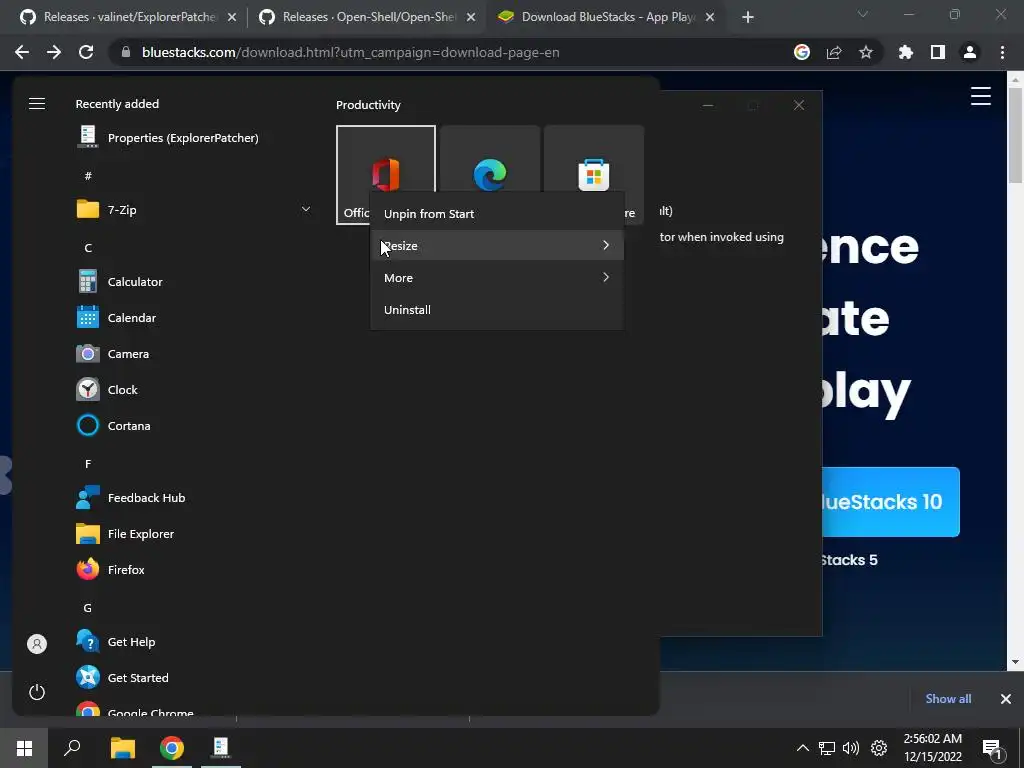Open File Explorer on taskbar
1024x768 pixels.
pos(123,748)
